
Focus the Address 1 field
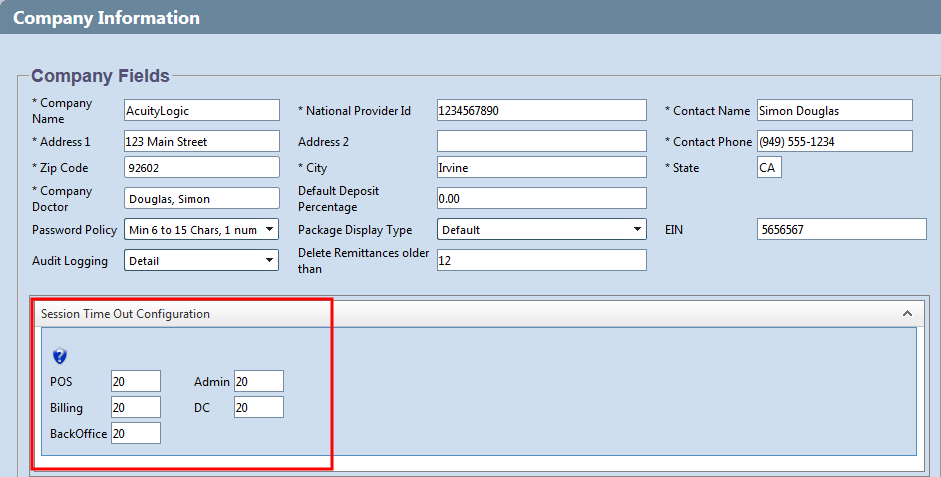coord(201,142)
